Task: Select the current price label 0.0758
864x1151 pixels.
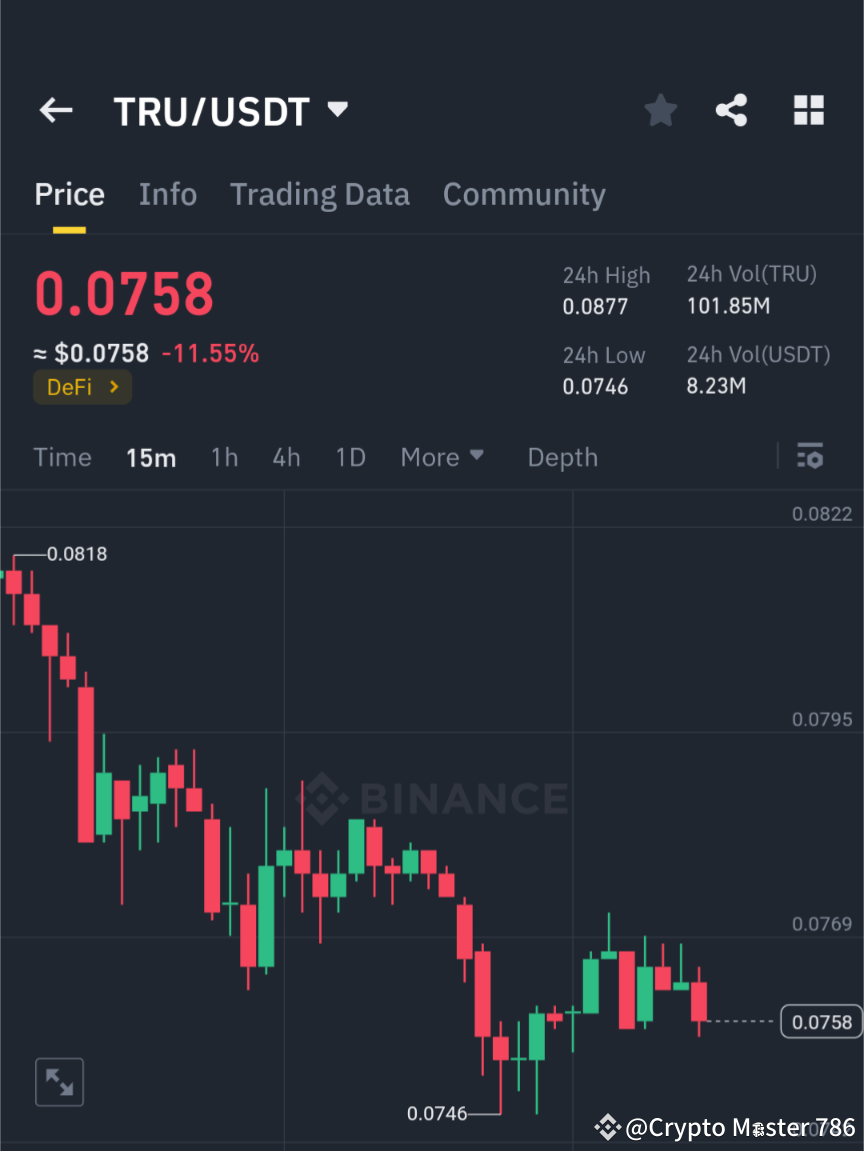Action: click(124, 293)
